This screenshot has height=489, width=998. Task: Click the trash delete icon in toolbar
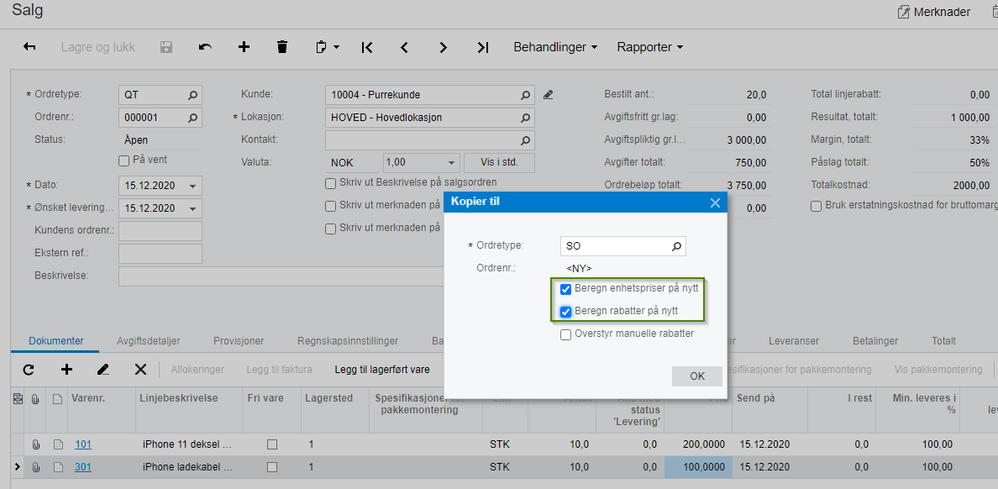pos(282,47)
